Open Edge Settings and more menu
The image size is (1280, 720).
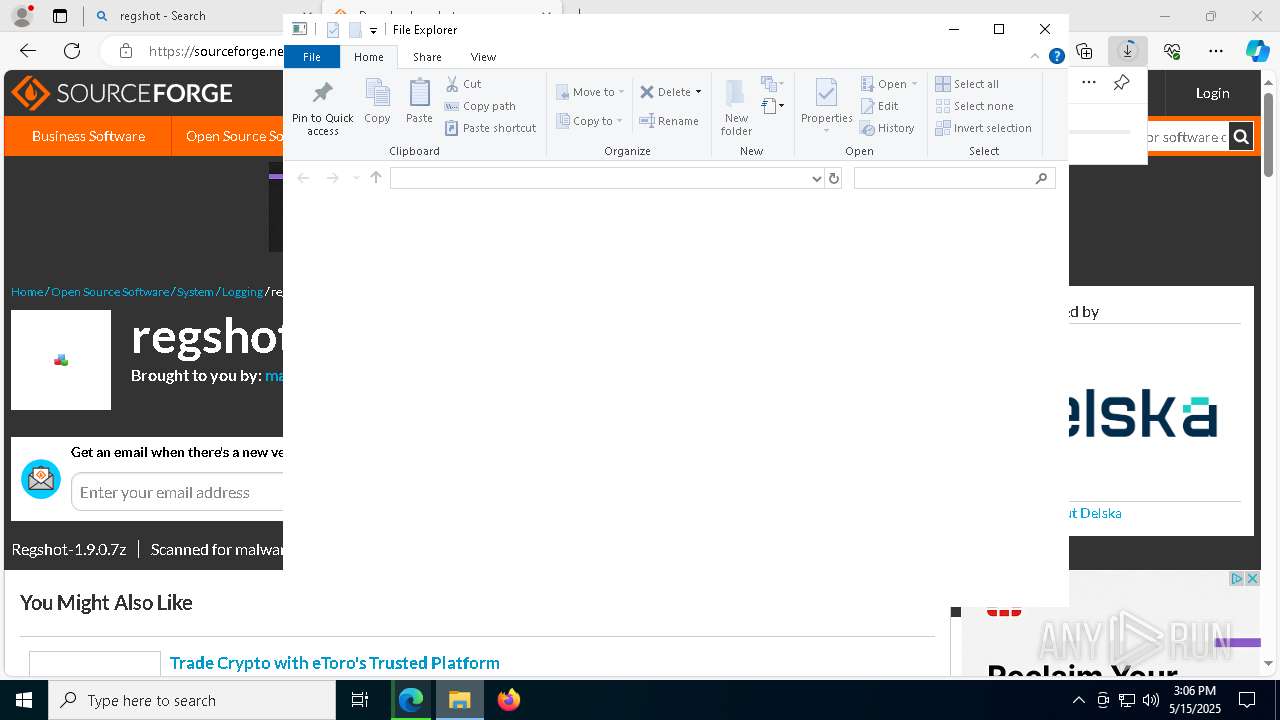tap(1216, 51)
